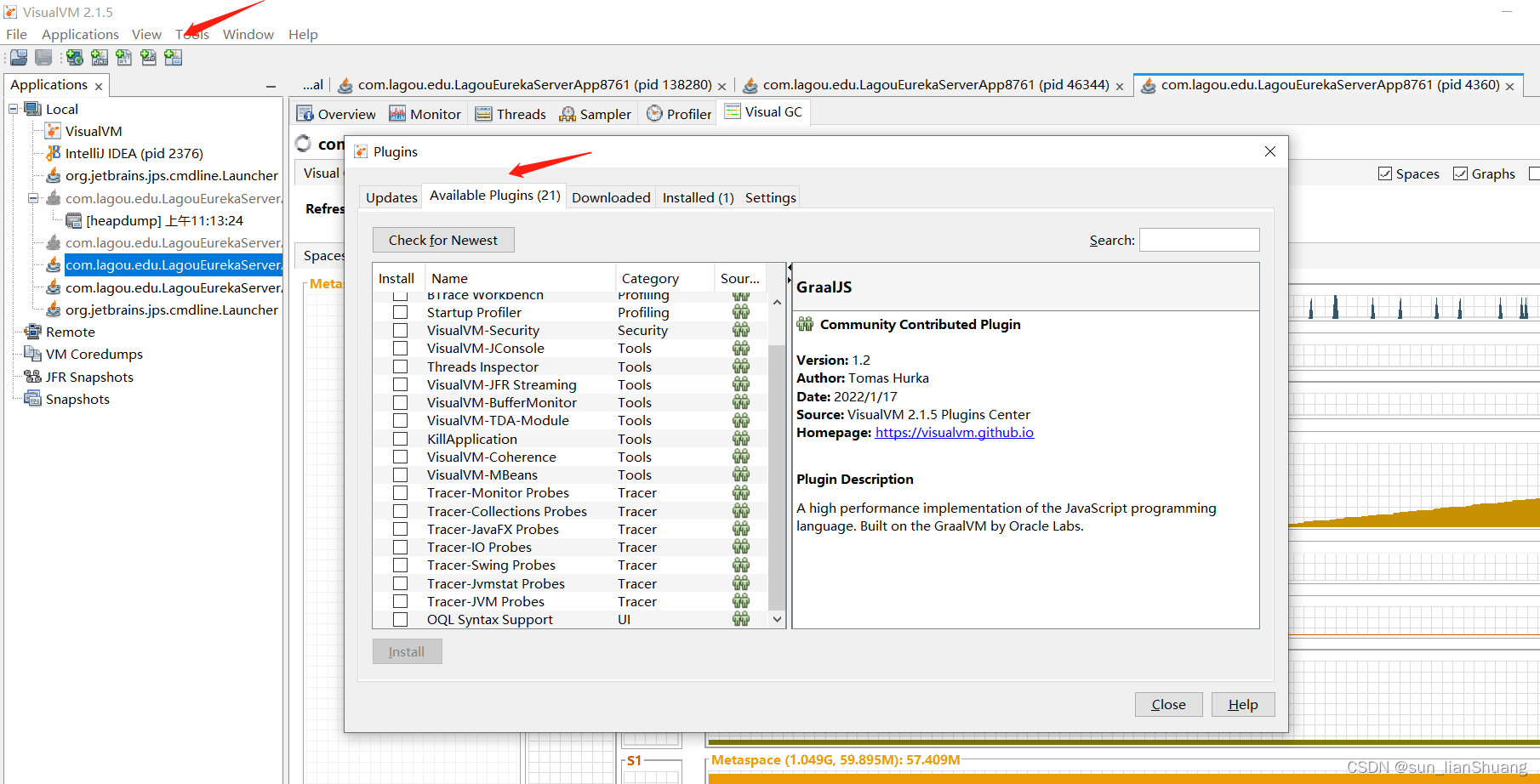
Task: Click the Load Snapshot toolbar icon
Action: (19, 57)
